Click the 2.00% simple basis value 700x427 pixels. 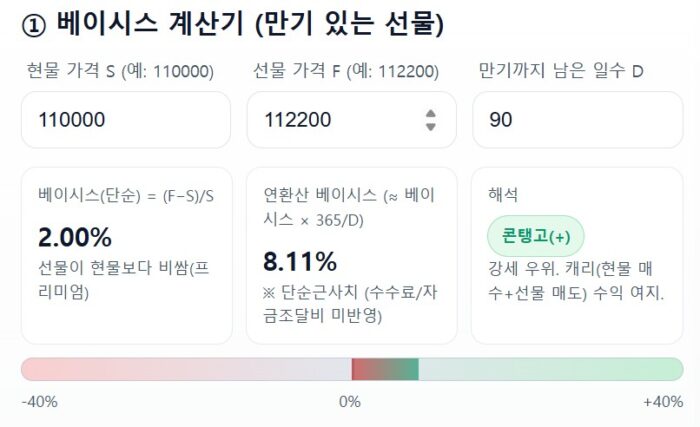[75, 238]
